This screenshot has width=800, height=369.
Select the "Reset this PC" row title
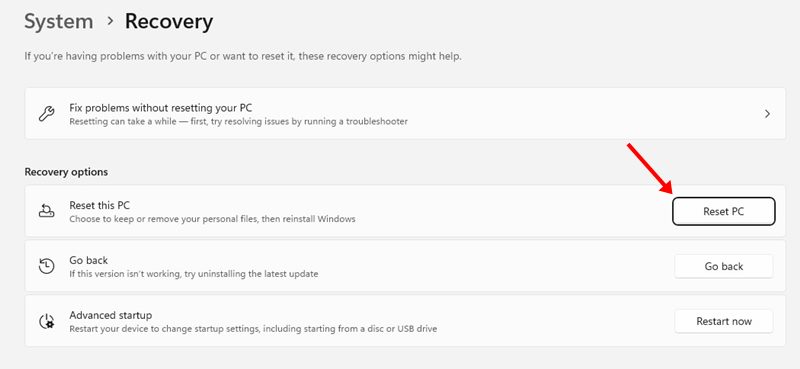pyautogui.click(x=99, y=205)
